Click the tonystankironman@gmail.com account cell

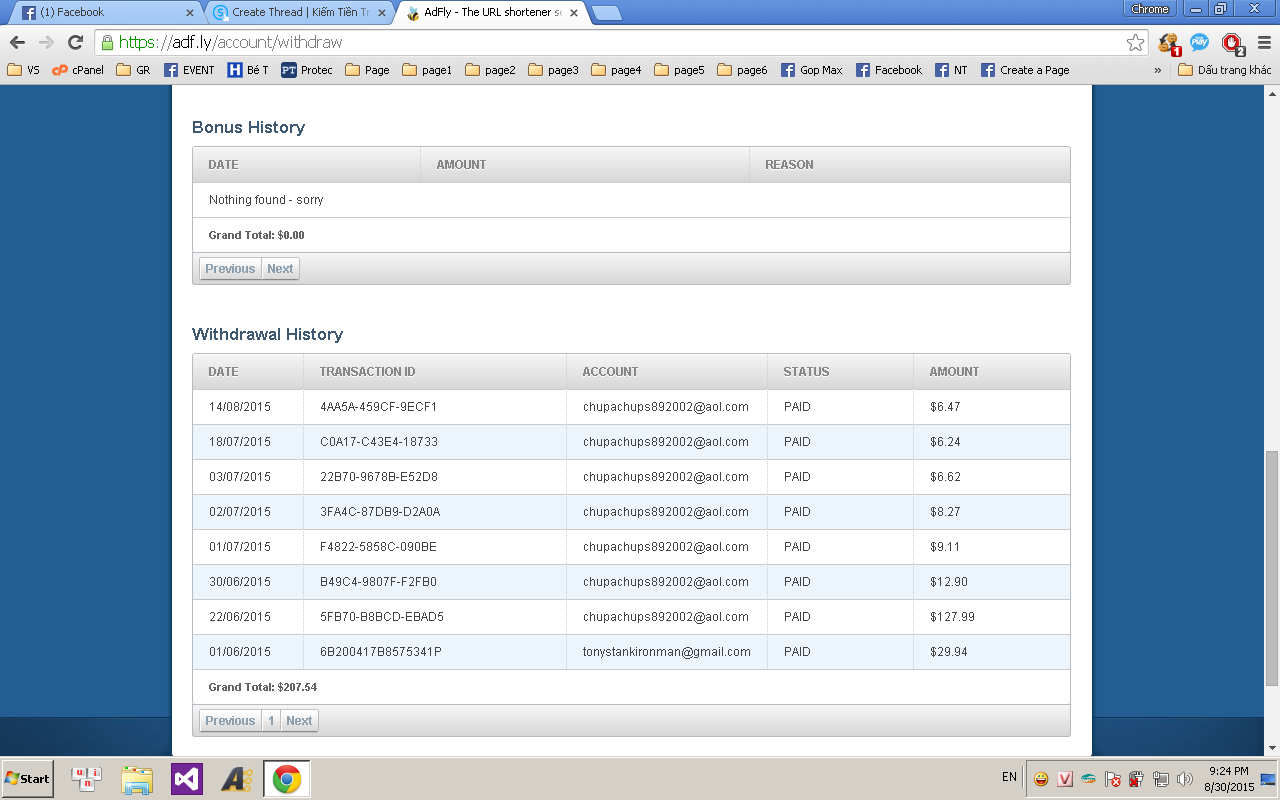(x=667, y=652)
